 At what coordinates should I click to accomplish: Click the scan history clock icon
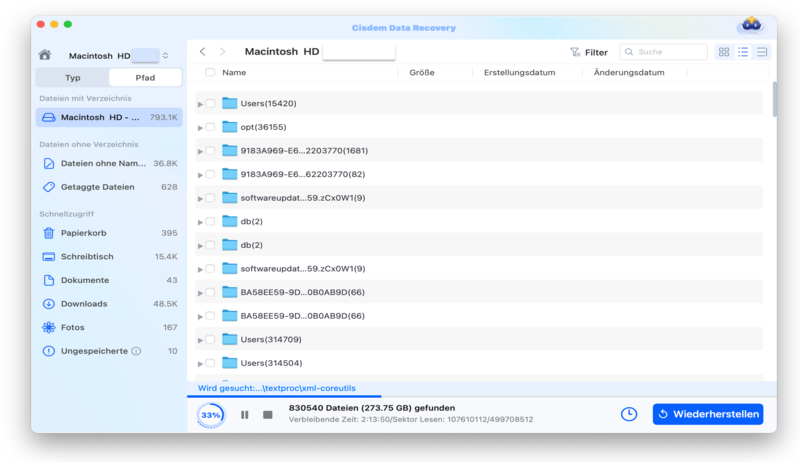coord(629,414)
